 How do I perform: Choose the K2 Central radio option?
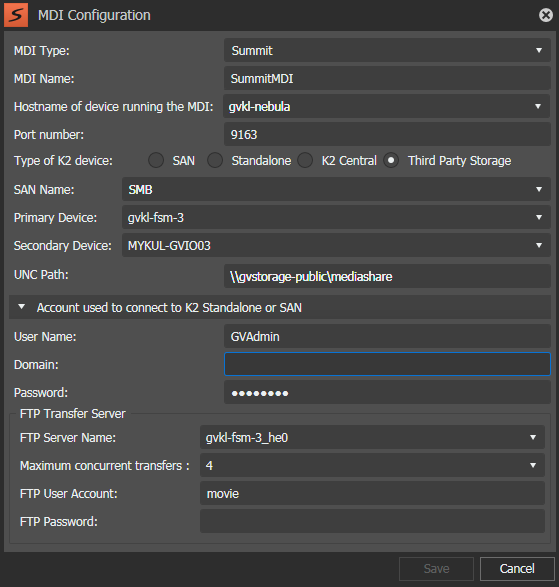click(x=305, y=161)
